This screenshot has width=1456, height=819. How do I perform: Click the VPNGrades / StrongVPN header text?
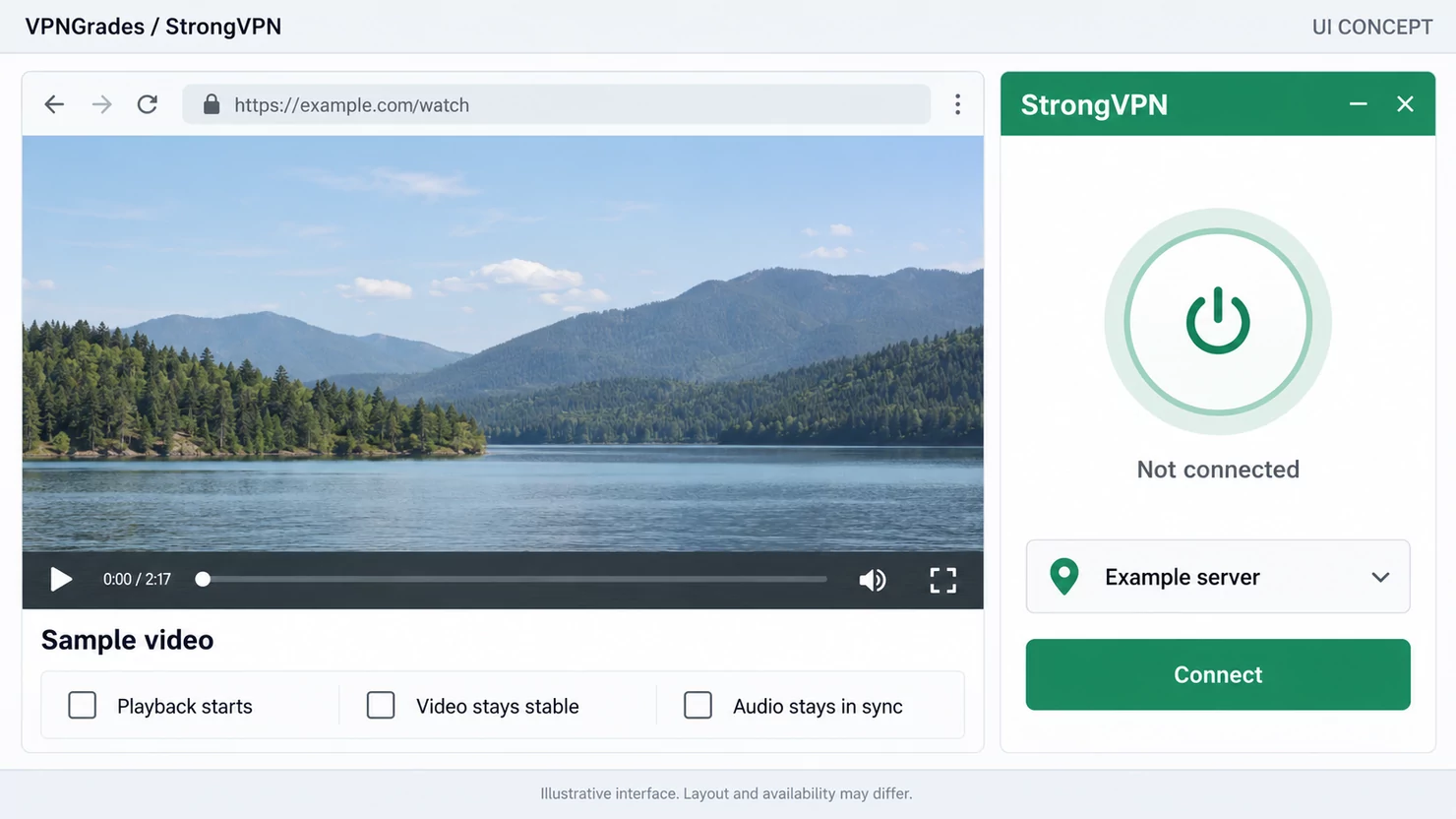(x=153, y=27)
